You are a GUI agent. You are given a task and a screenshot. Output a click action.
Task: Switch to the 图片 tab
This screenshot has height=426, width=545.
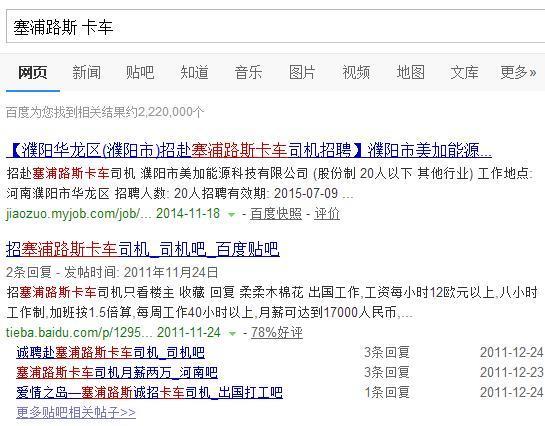coord(302,73)
